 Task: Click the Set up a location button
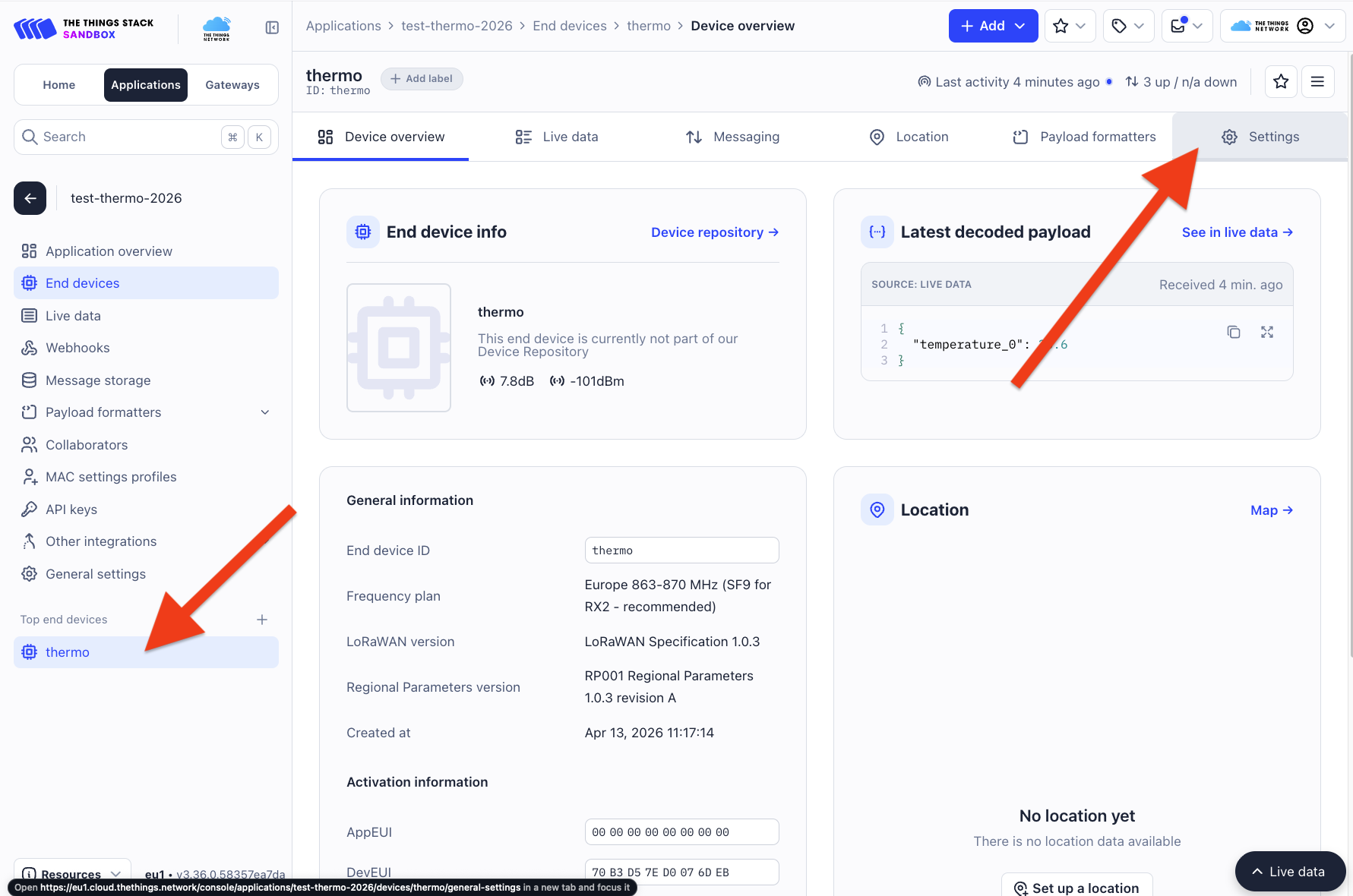(1076, 887)
